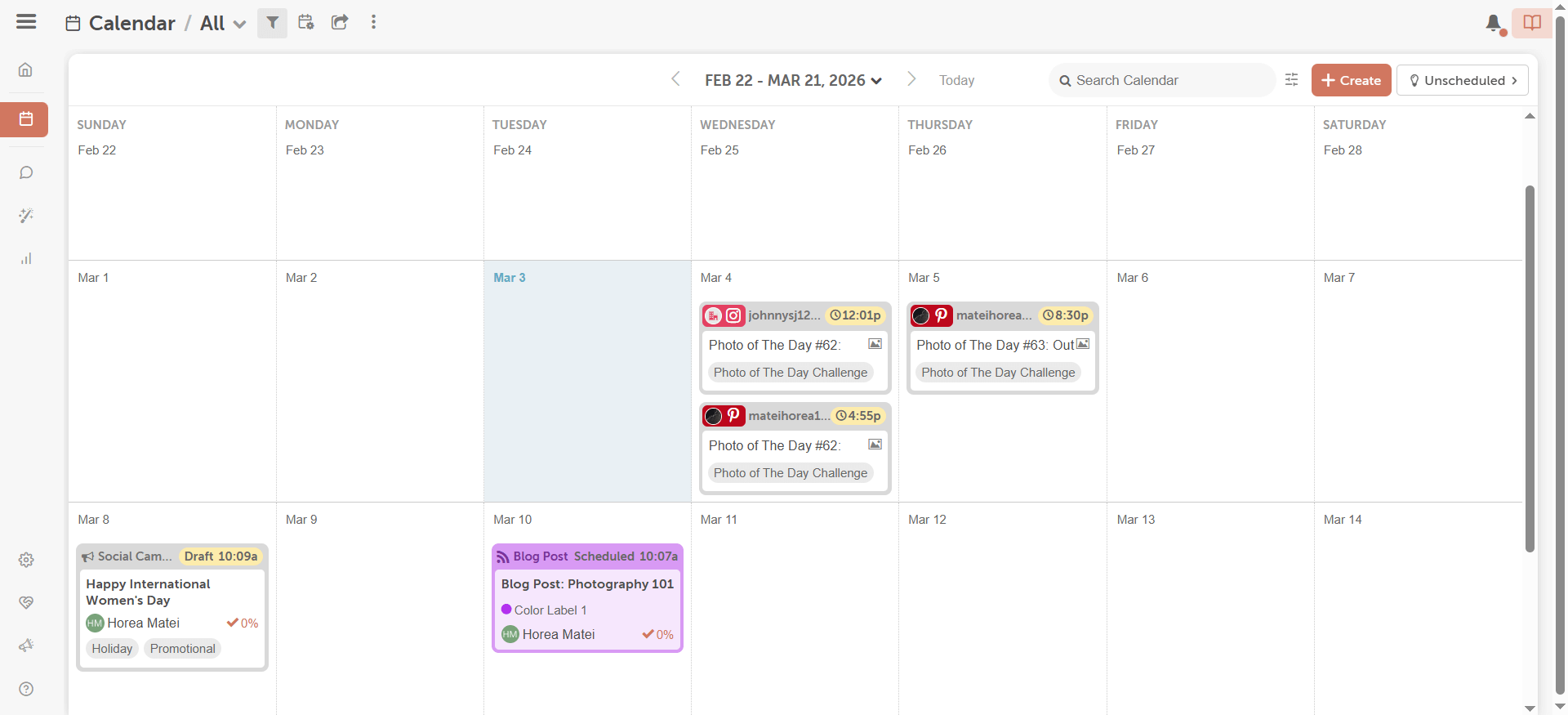This screenshot has width=1568, height=715.
Task: Toggle the filter on the calendar toolbar
Action: (x=272, y=23)
